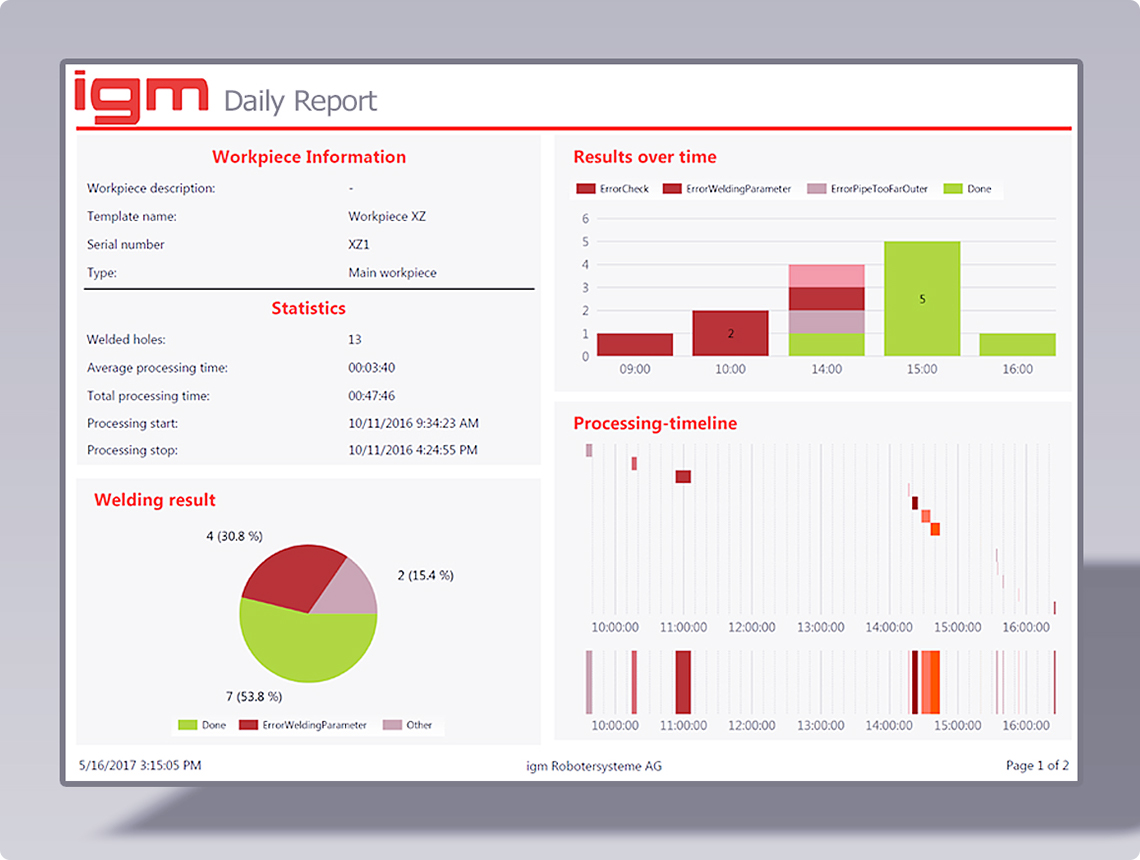Click the light pink top segment of 14:00 bar
1140x860 pixels.
pos(826,276)
